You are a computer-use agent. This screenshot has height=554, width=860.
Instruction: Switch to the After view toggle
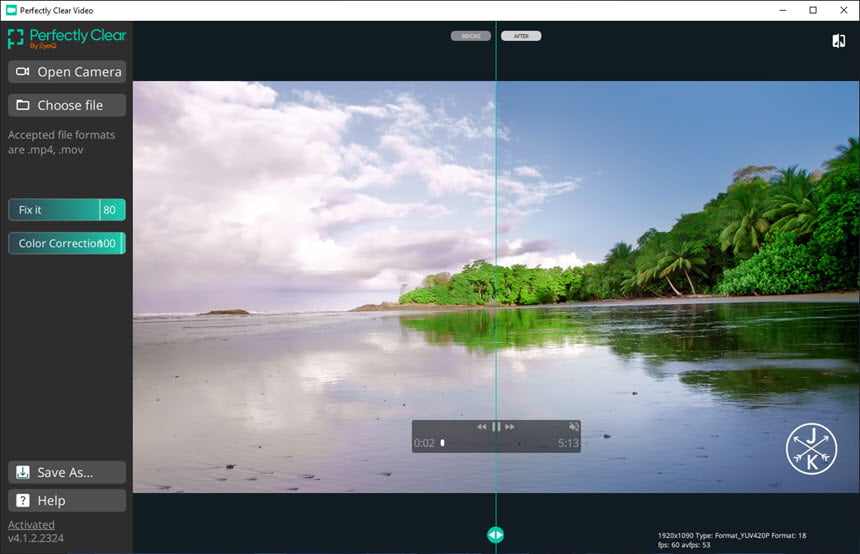point(521,36)
